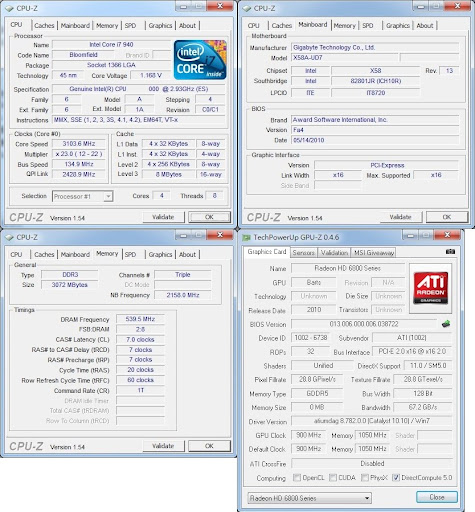Open Graphics tab in Mainboard window

point(398,26)
